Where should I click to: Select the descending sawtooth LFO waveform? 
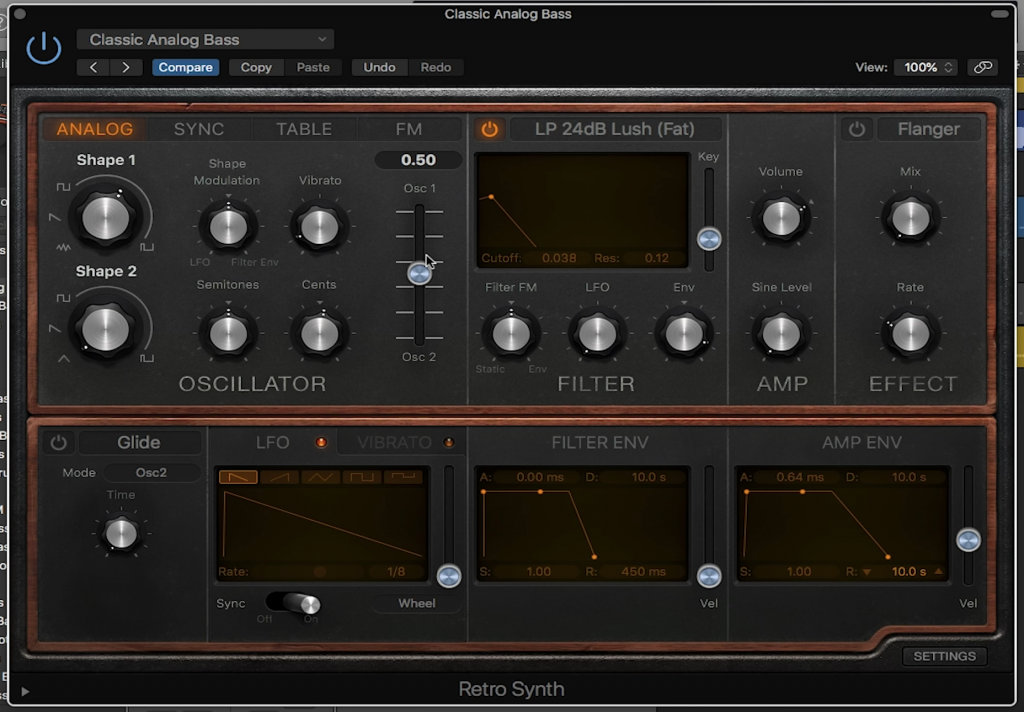click(238, 477)
